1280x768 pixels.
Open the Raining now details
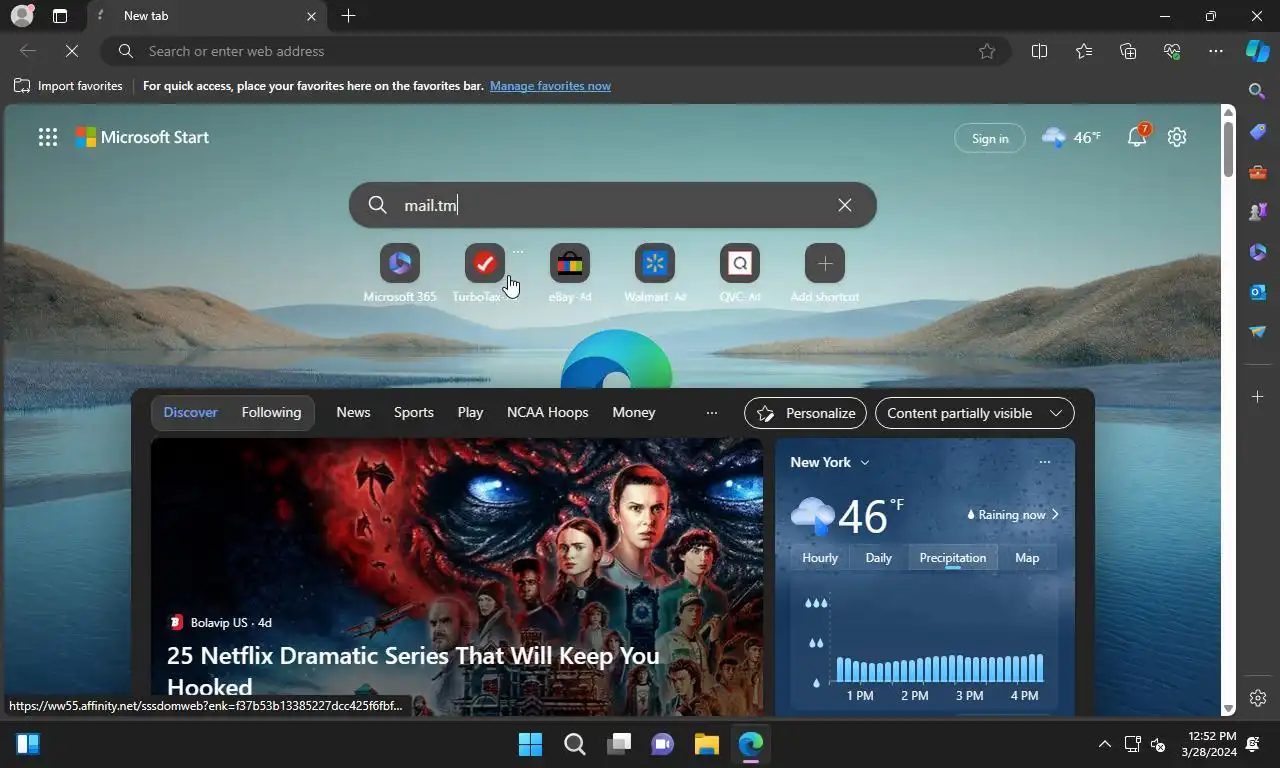tap(1013, 515)
